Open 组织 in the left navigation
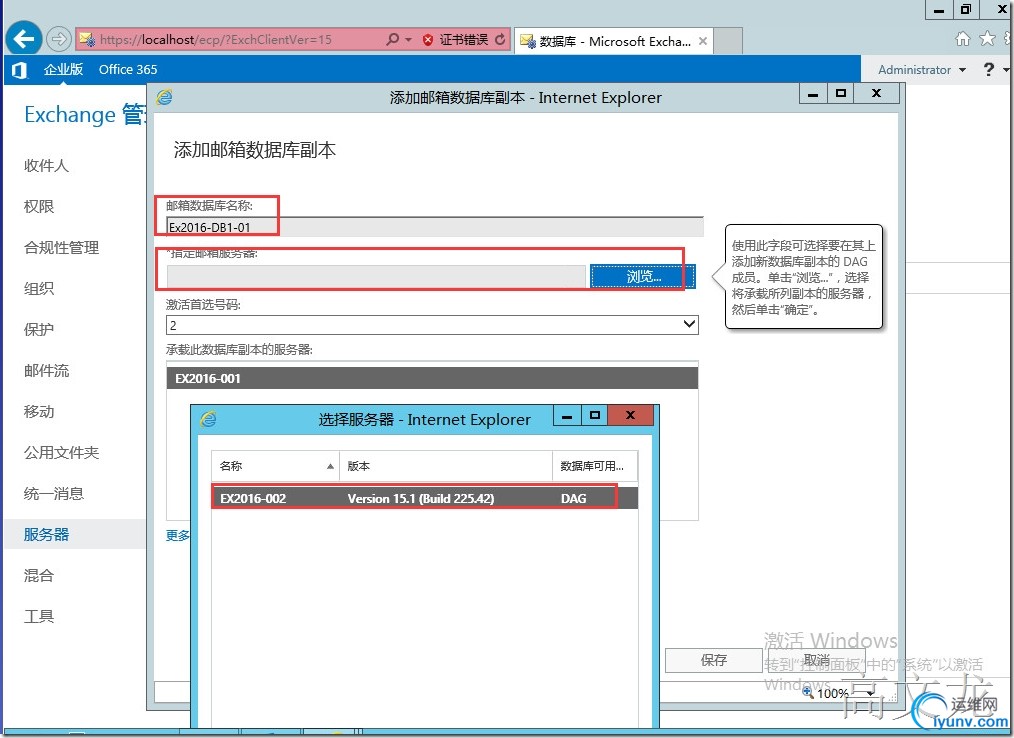The image size is (1014, 738). [x=39, y=288]
